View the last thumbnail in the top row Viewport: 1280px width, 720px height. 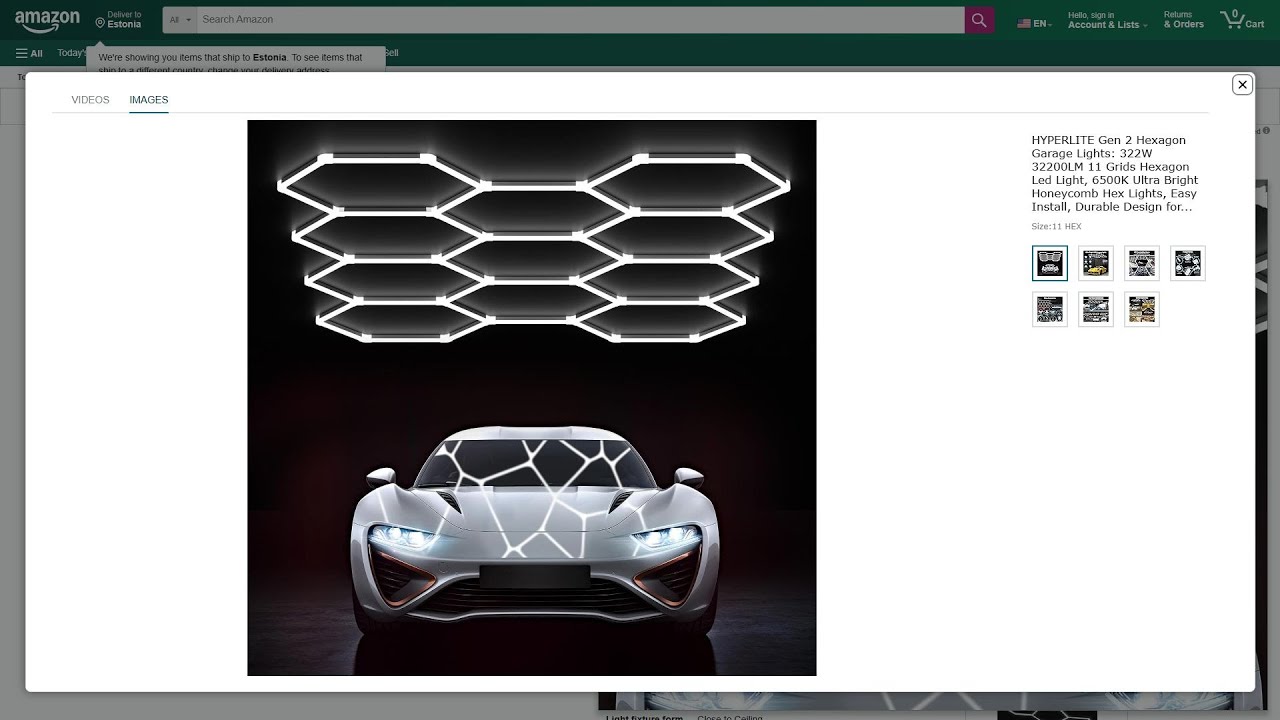[x=1188, y=263]
